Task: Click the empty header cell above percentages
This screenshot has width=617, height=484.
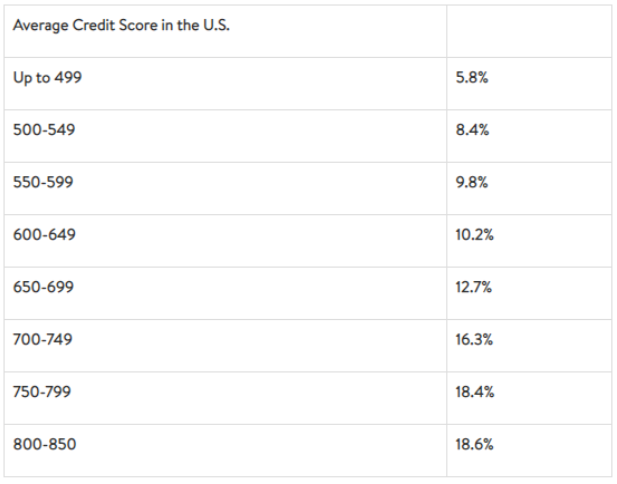Action: pos(529,31)
